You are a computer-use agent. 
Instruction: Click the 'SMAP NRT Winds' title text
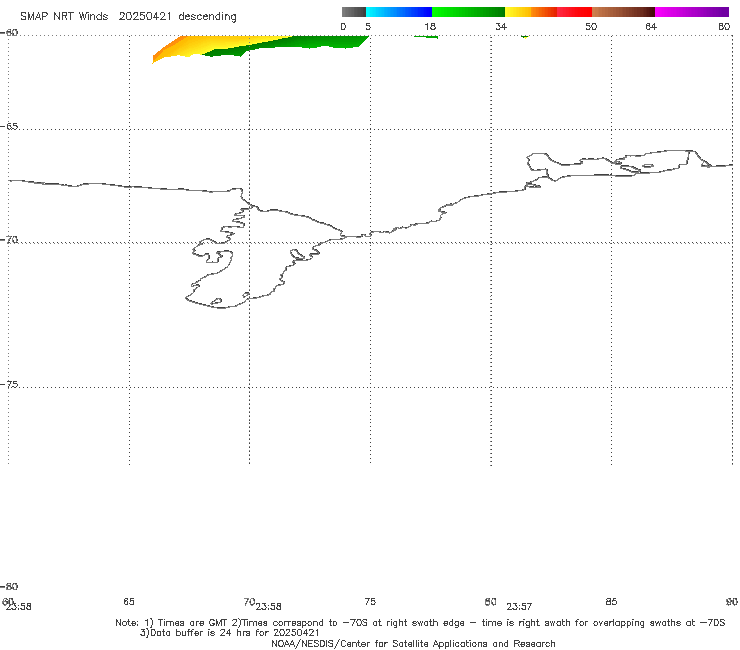[64, 17]
